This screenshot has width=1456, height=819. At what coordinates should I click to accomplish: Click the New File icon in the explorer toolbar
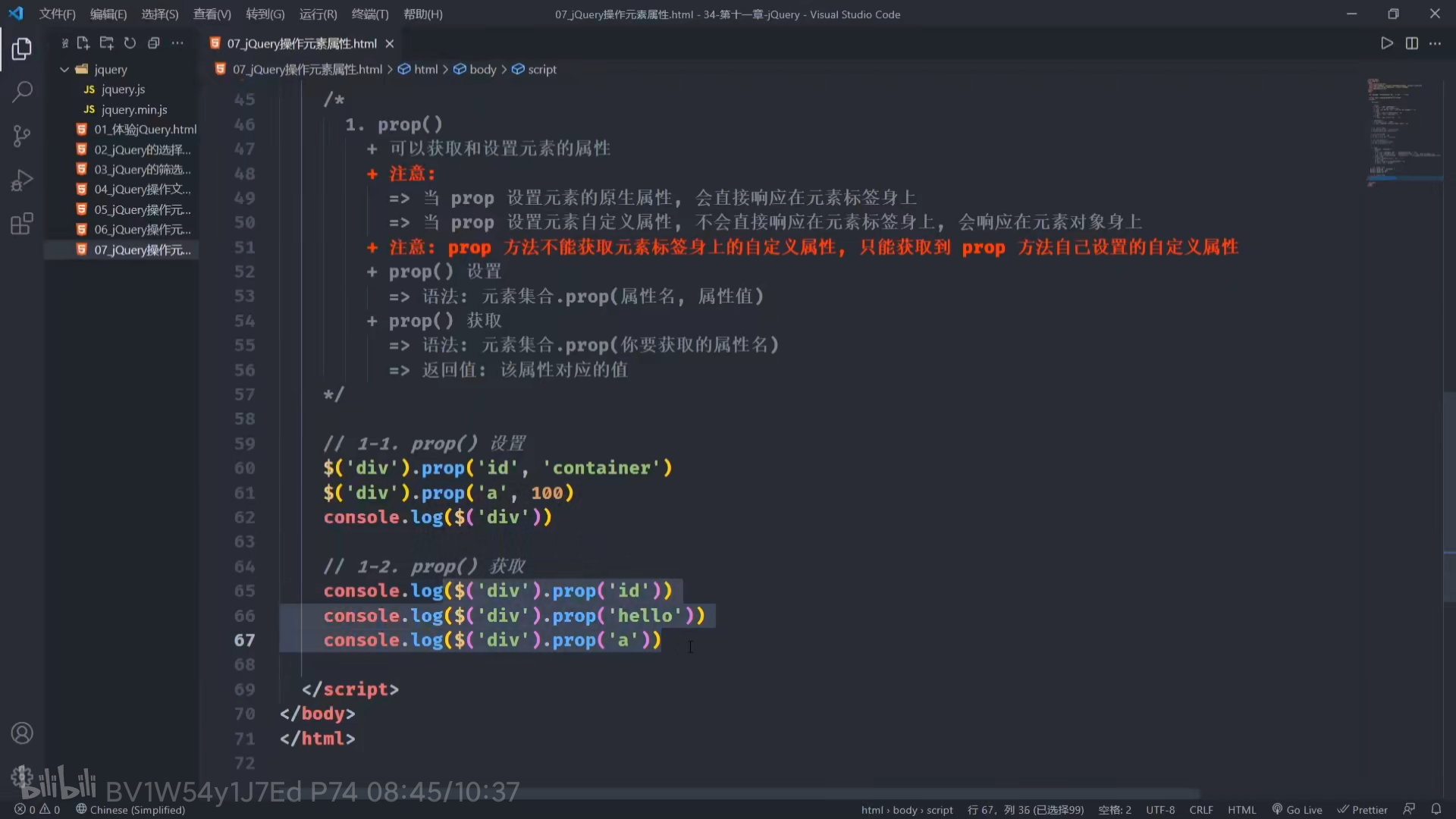[x=83, y=43]
